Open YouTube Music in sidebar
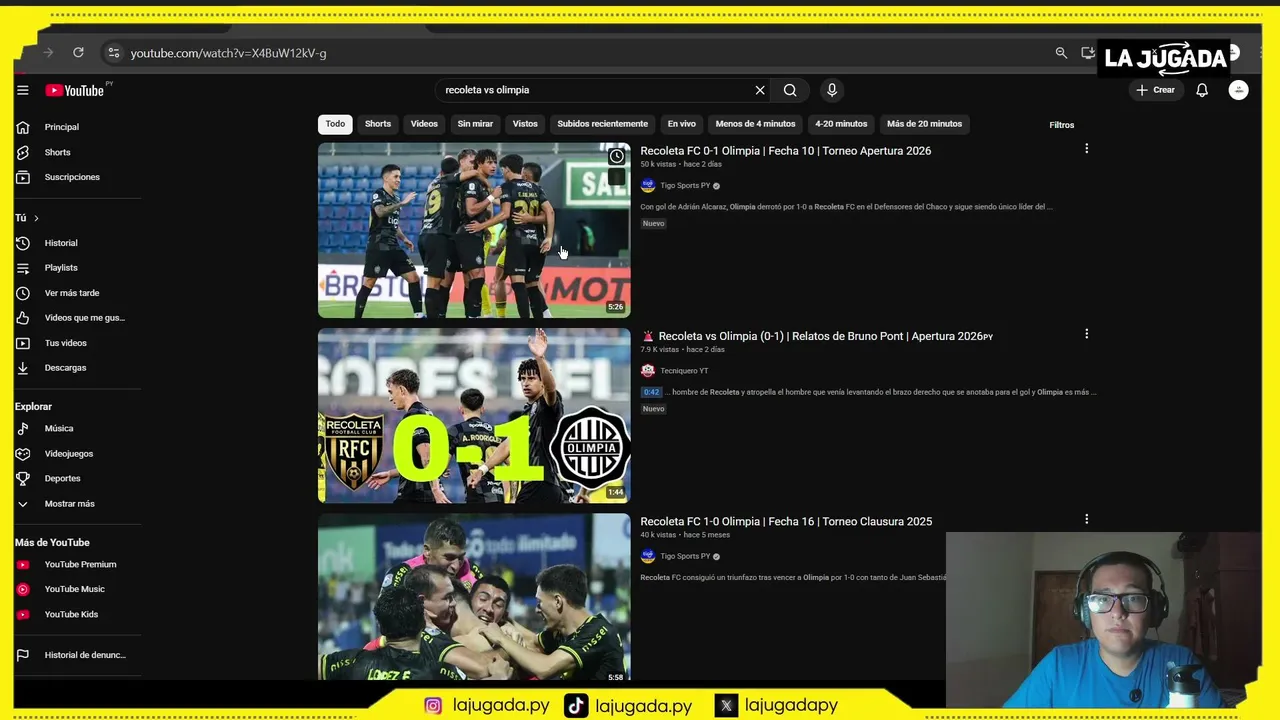The image size is (1280, 720). 77,589
